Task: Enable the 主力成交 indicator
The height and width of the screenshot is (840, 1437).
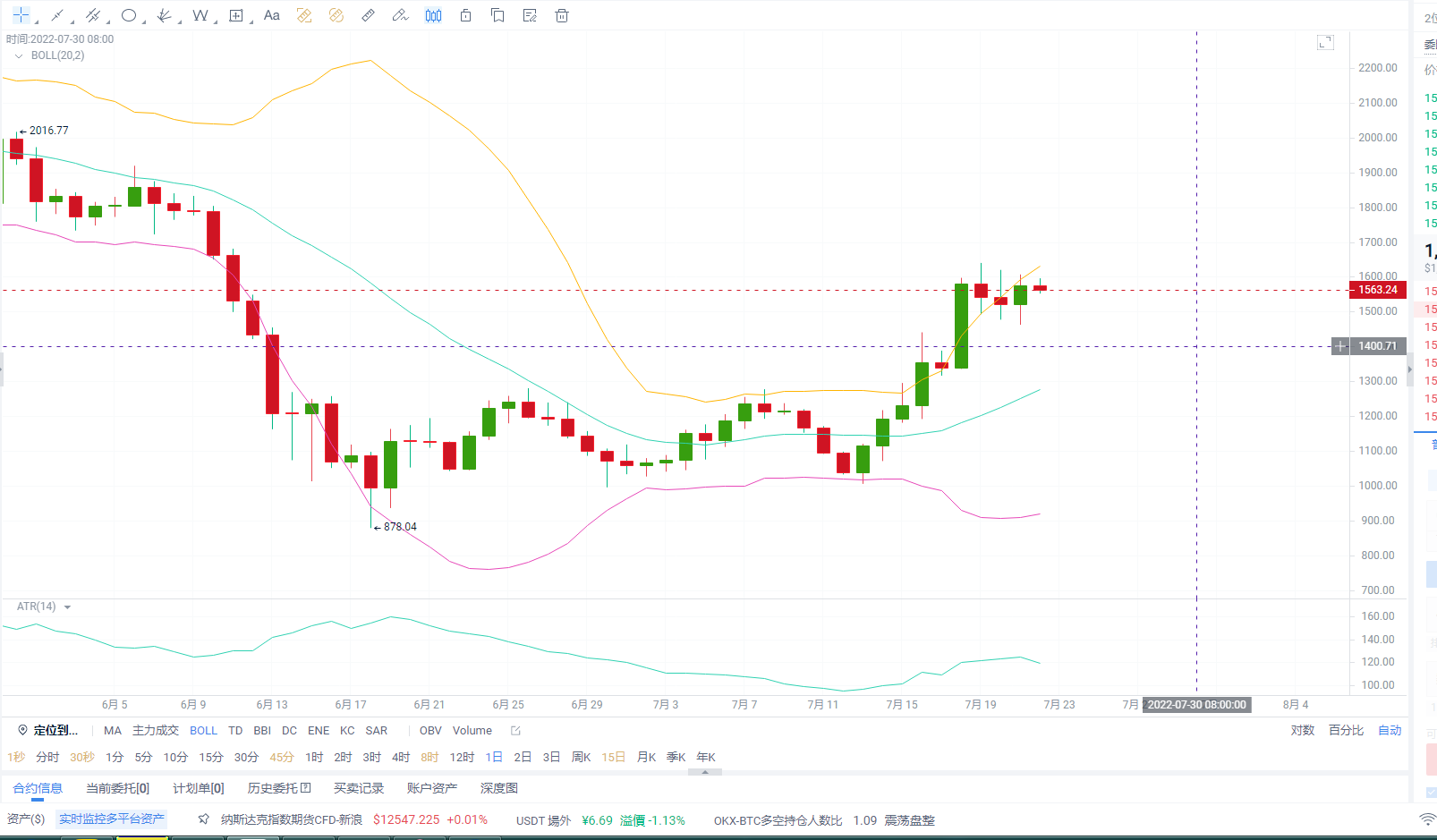Action: coord(156,730)
